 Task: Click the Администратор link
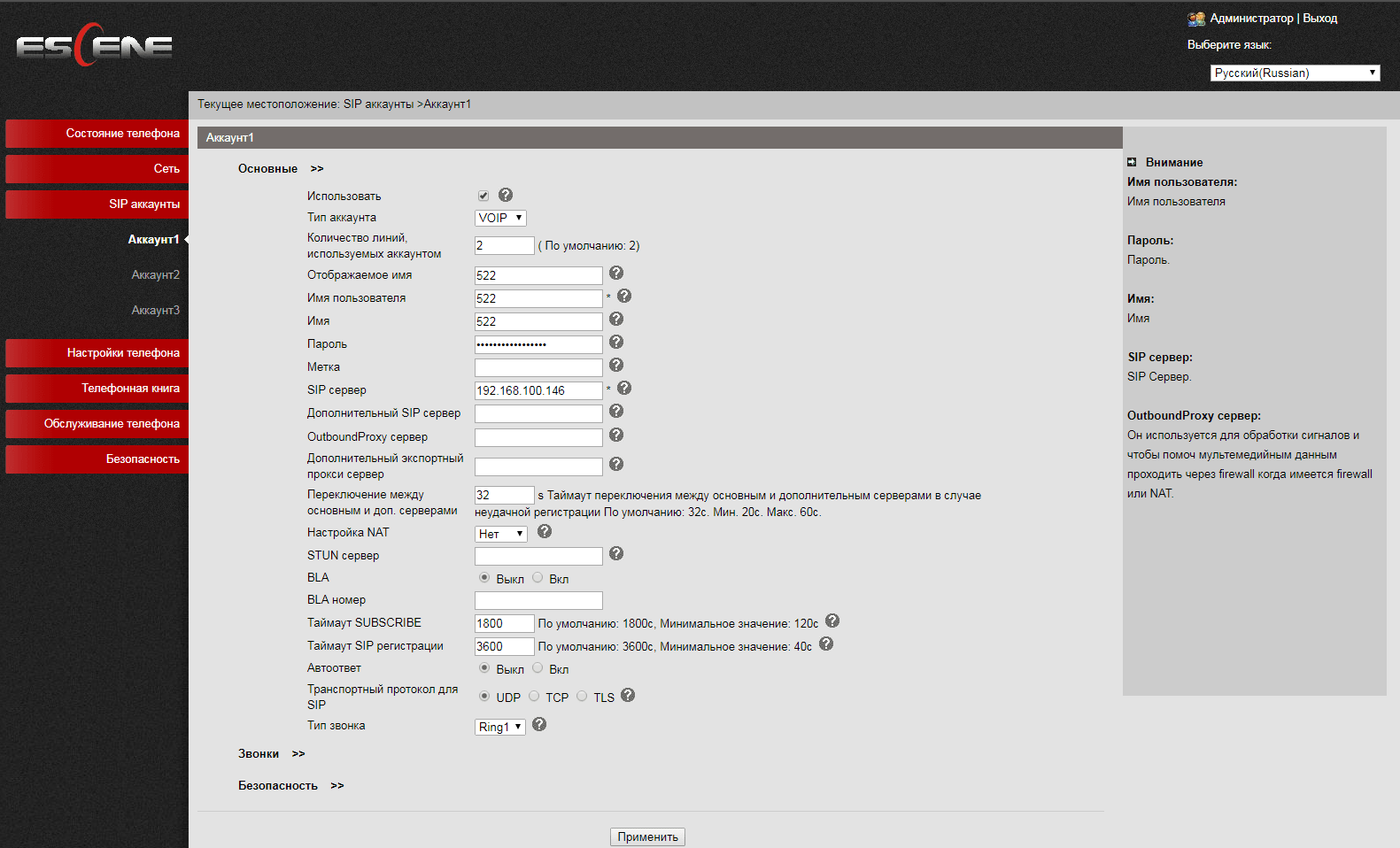tap(1251, 18)
